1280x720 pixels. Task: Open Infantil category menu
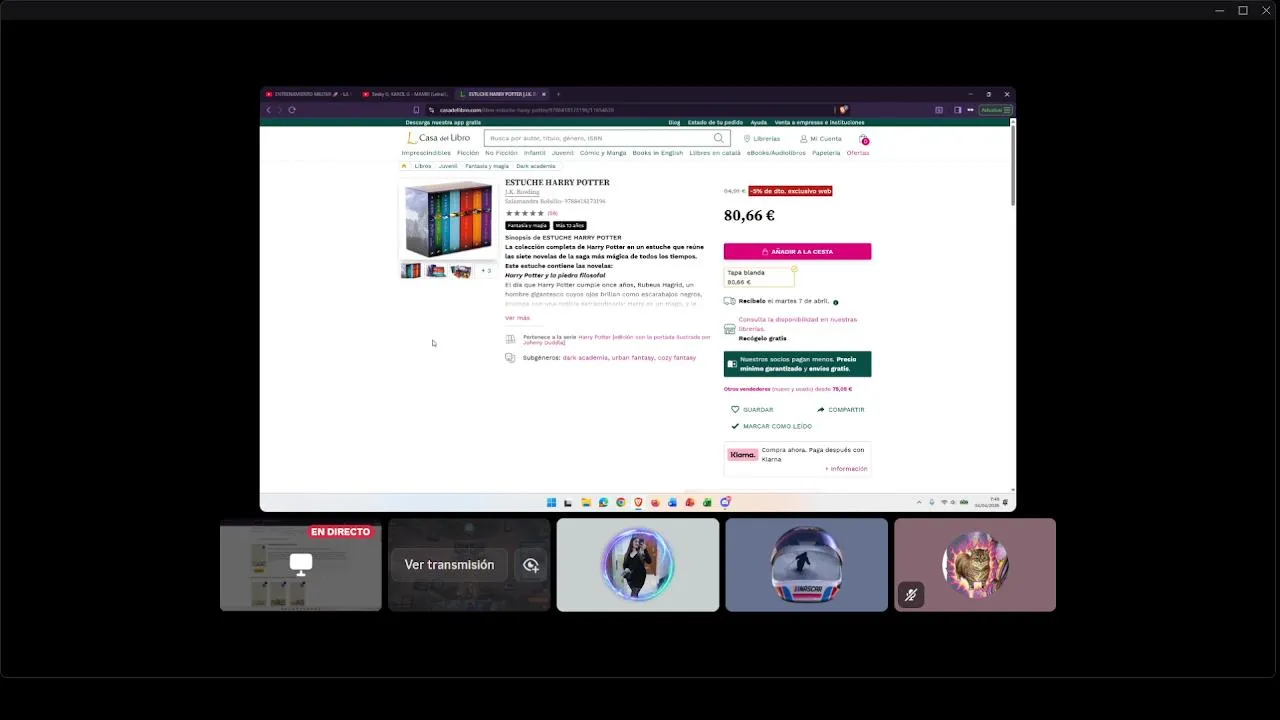[534, 153]
